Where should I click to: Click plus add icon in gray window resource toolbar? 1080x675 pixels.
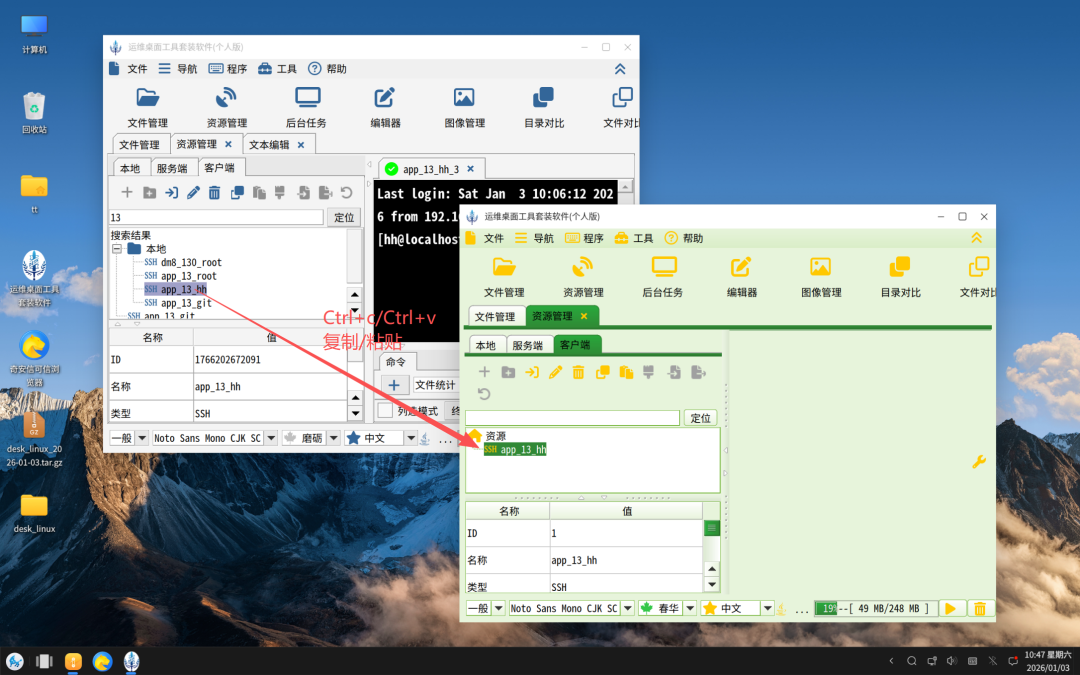(x=127, y=193)
